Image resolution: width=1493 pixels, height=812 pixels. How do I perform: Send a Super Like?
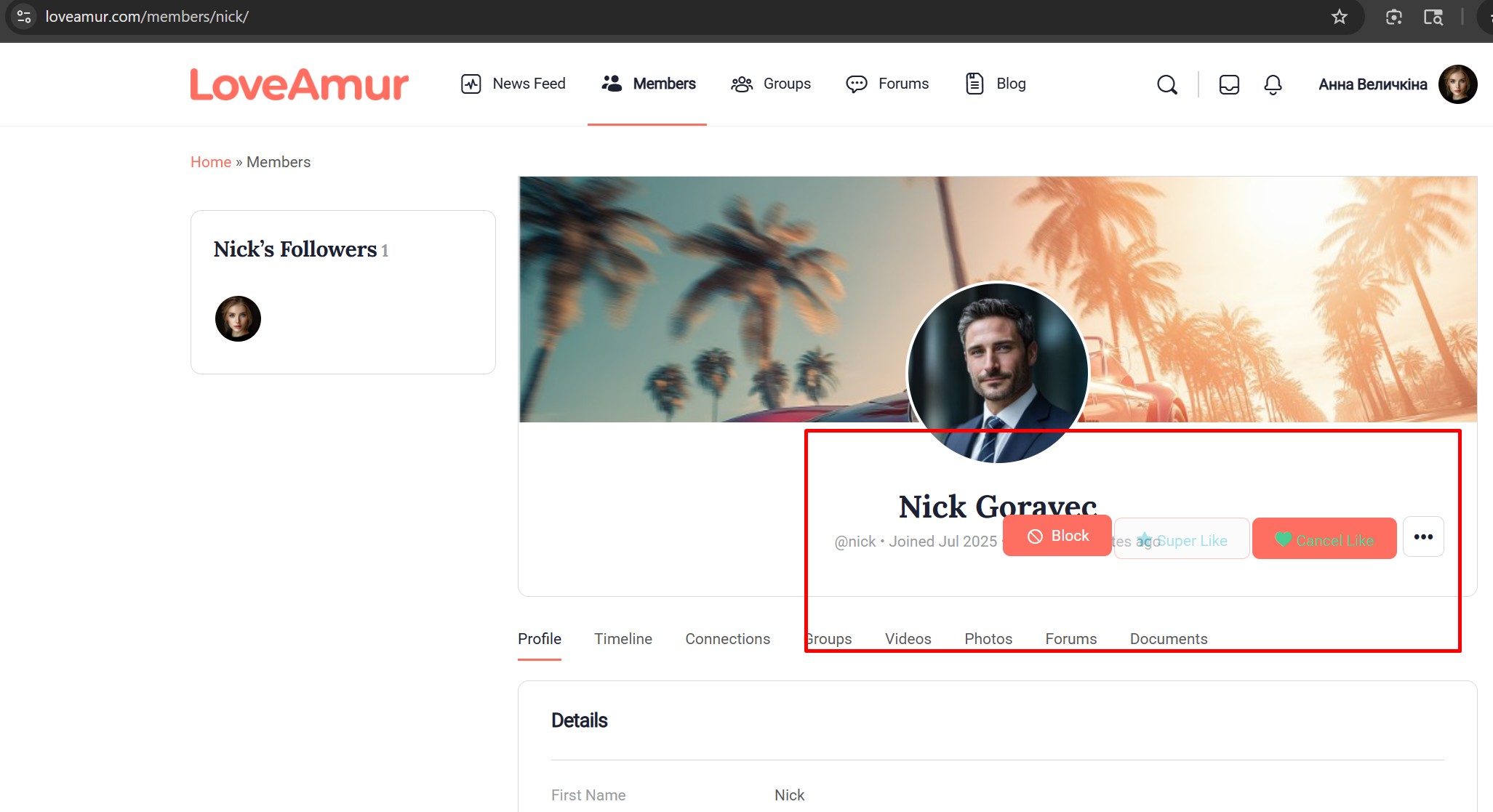coord(1182,539)
